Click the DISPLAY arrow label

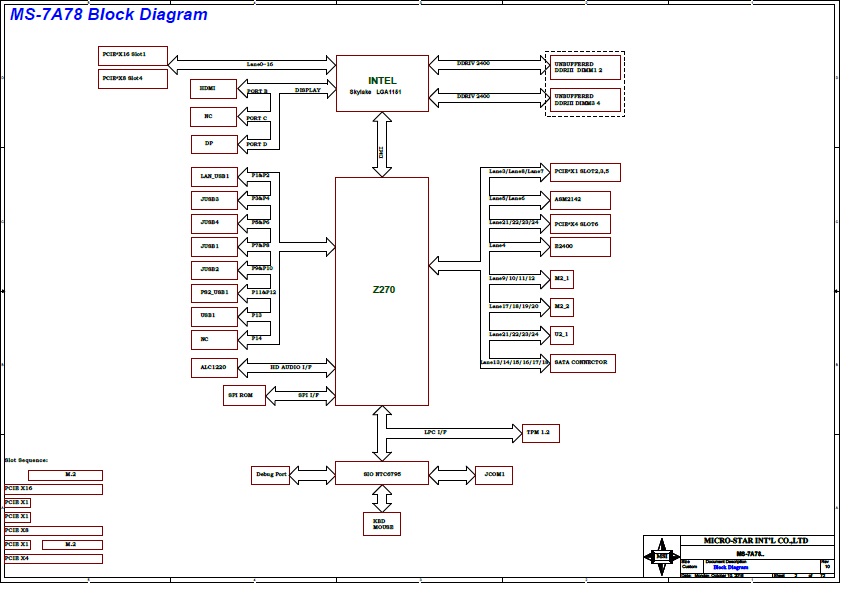pyautogui.click(x=308, y=90)
